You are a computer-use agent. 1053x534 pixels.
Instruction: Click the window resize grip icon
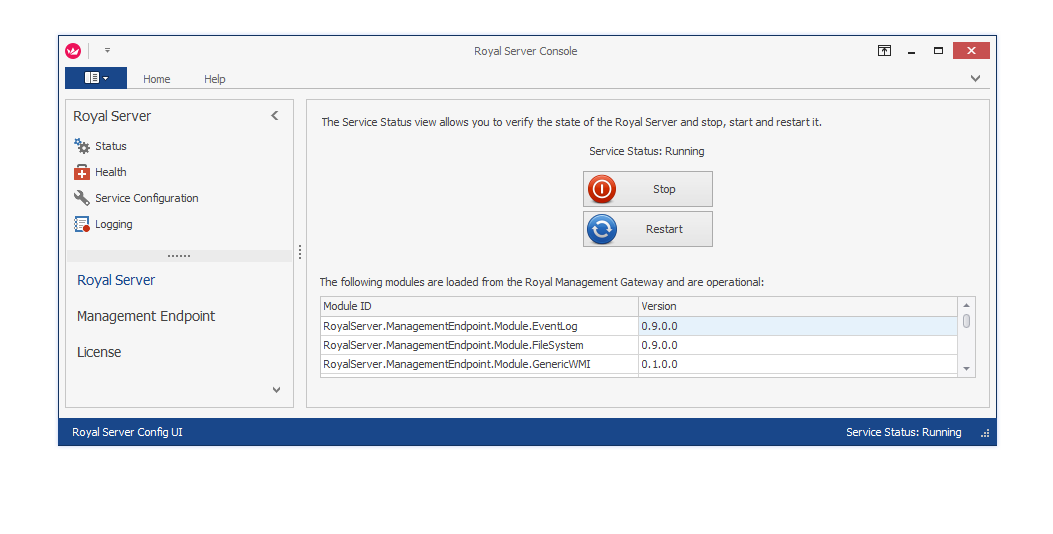click(x=985, y=434)
